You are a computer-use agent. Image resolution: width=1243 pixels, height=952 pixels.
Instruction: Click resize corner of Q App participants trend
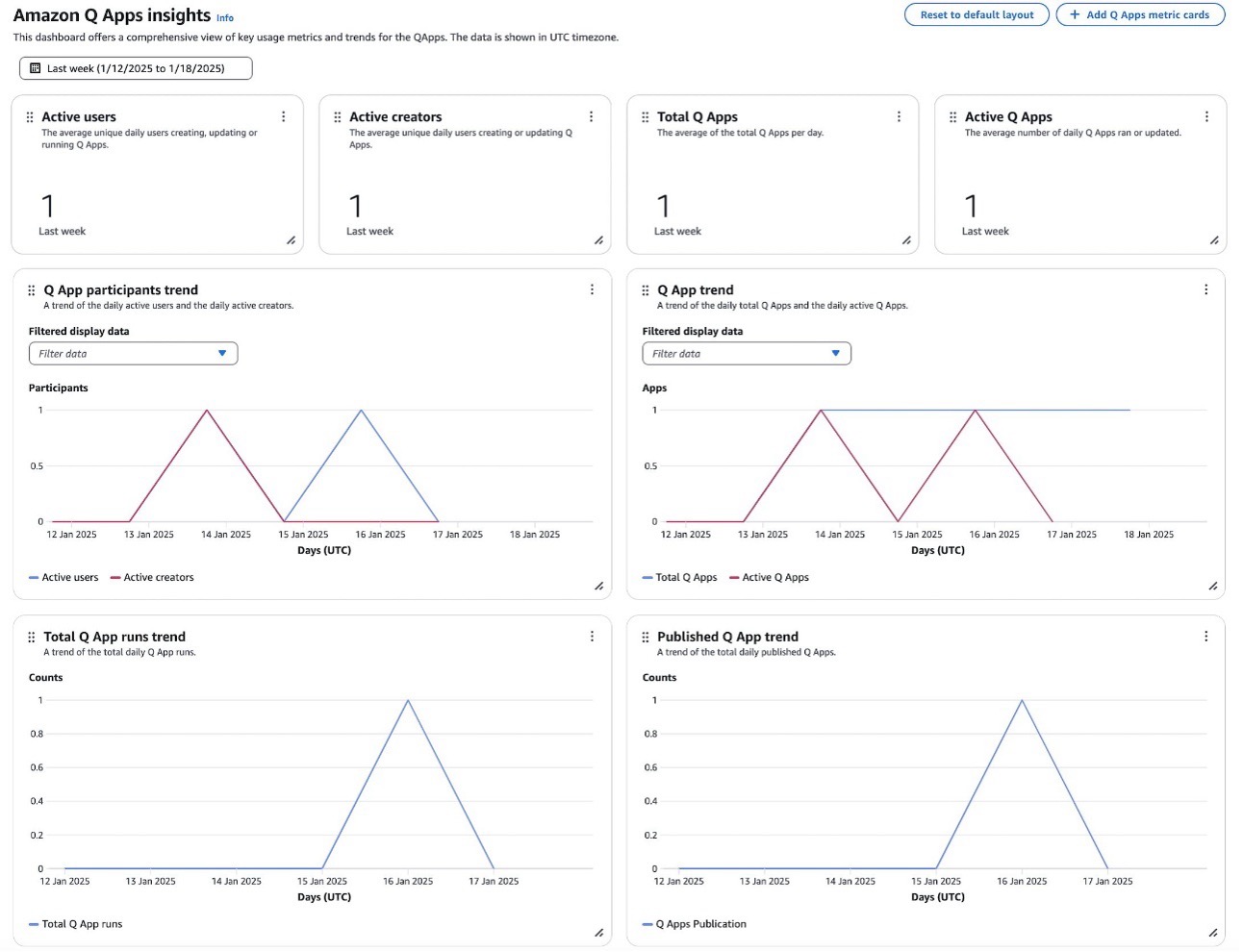(598, 586)
